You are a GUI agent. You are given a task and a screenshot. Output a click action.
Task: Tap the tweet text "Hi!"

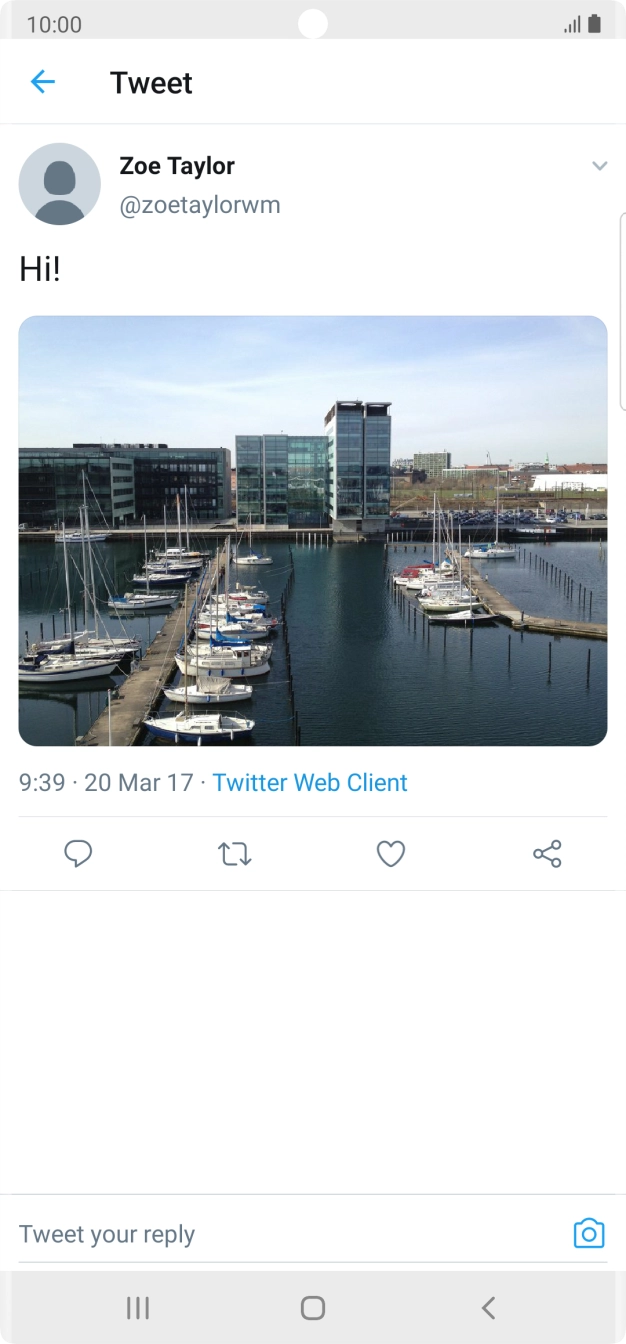click(40, 269)
